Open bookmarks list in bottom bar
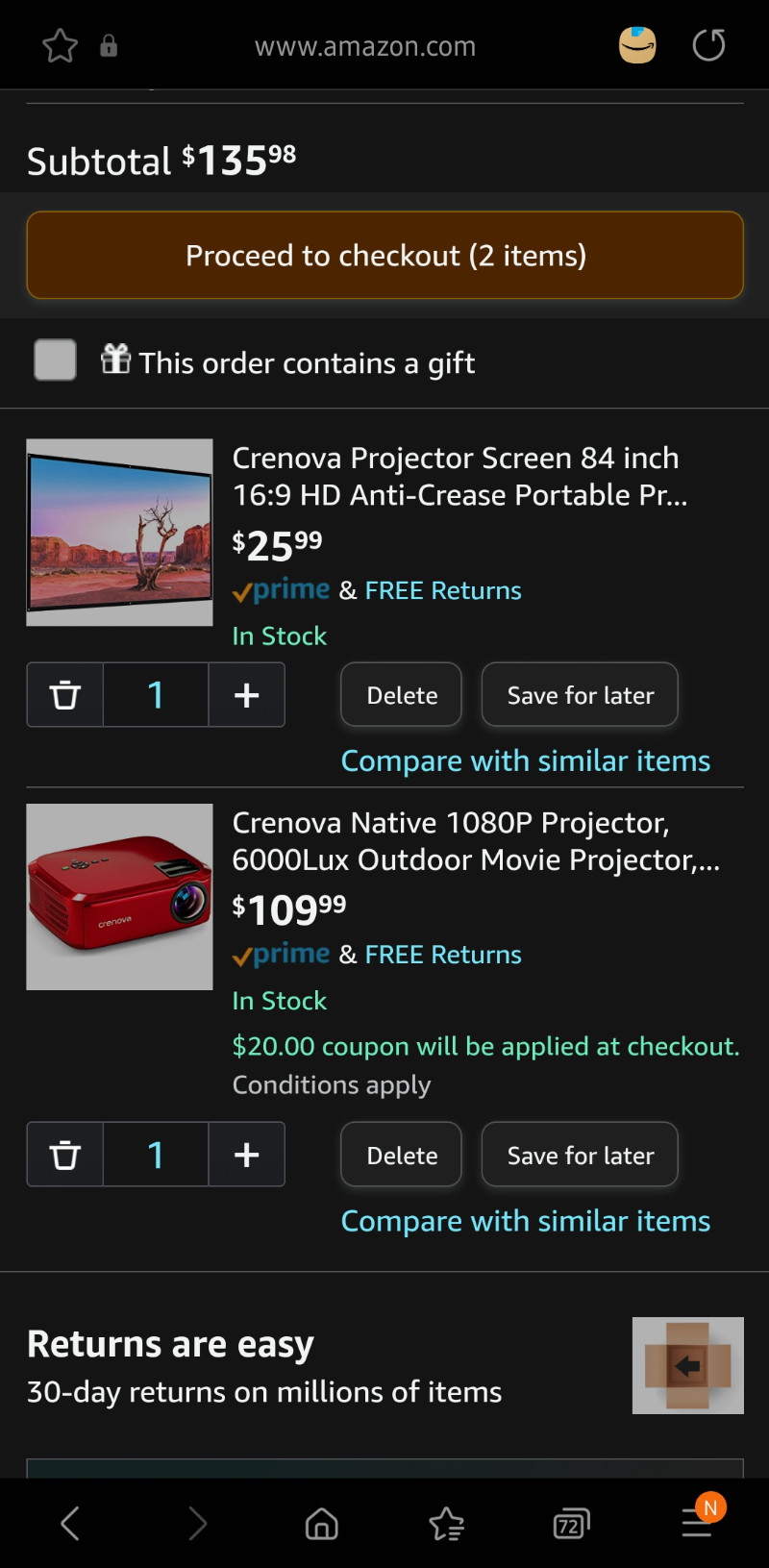 click(447, 1524)
